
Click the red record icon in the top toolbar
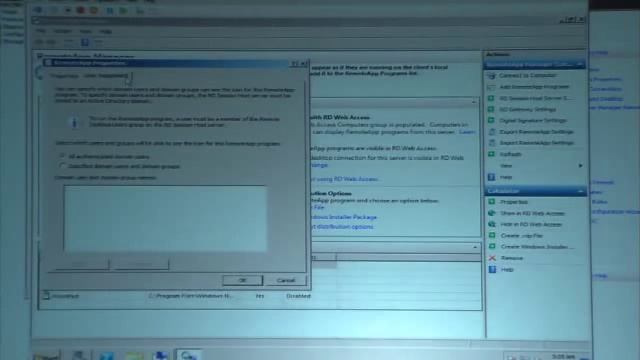click(80, 10)
